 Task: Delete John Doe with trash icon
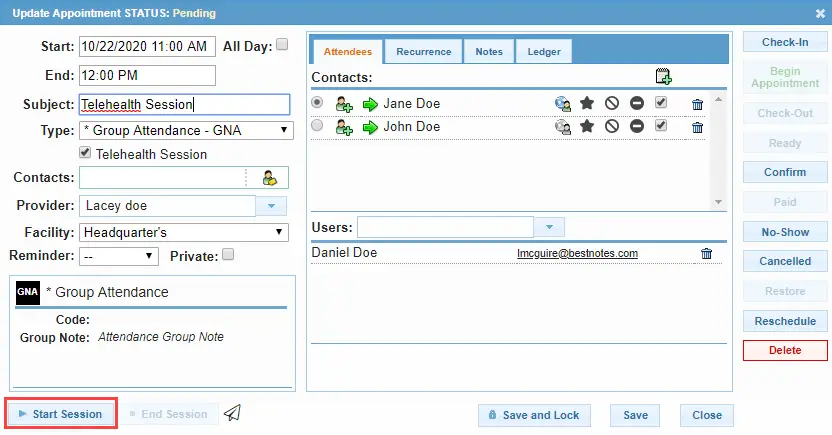[697, 128]
